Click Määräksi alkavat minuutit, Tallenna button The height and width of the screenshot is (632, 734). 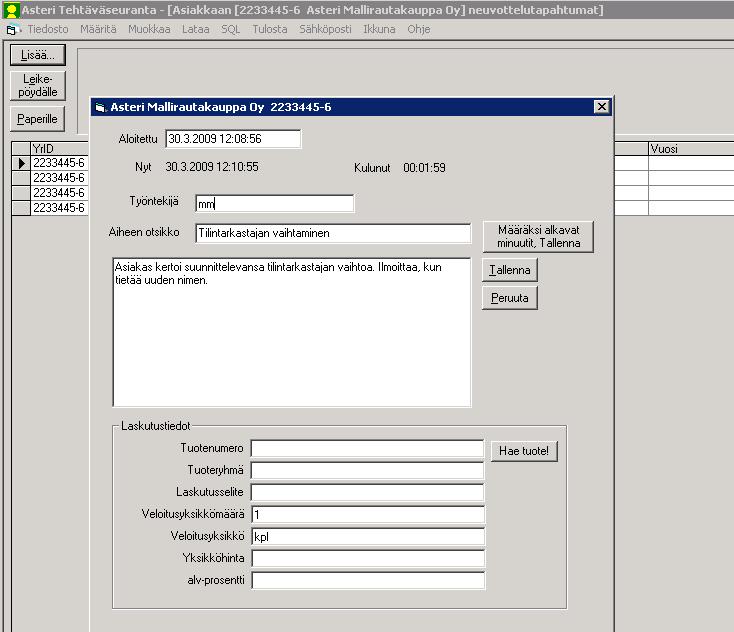(538, 236)
